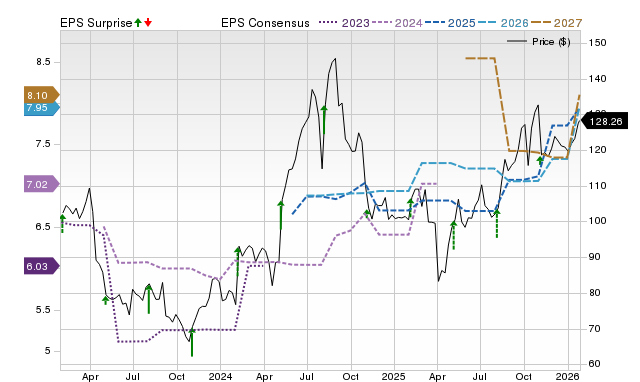Click the 140 right axis price label

pos(598,78)
